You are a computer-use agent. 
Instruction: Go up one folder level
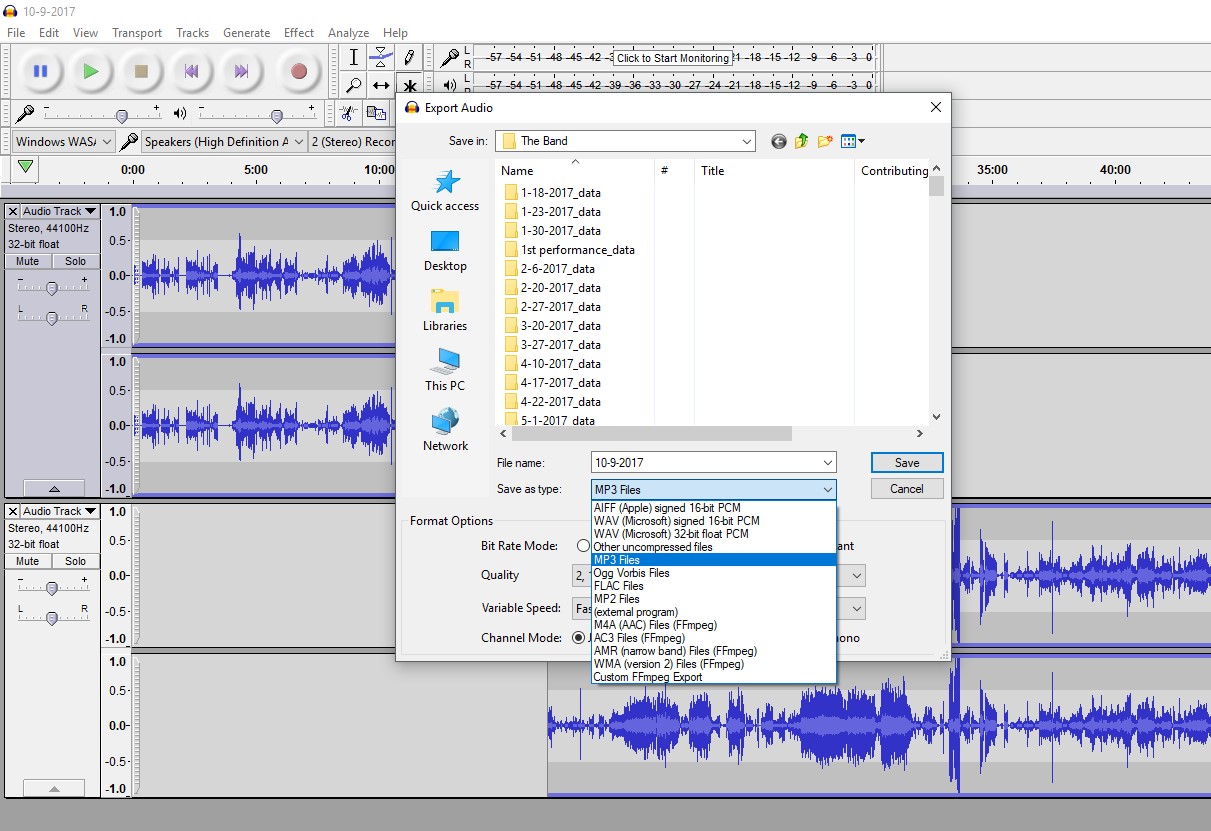click(x=802, y=142)
